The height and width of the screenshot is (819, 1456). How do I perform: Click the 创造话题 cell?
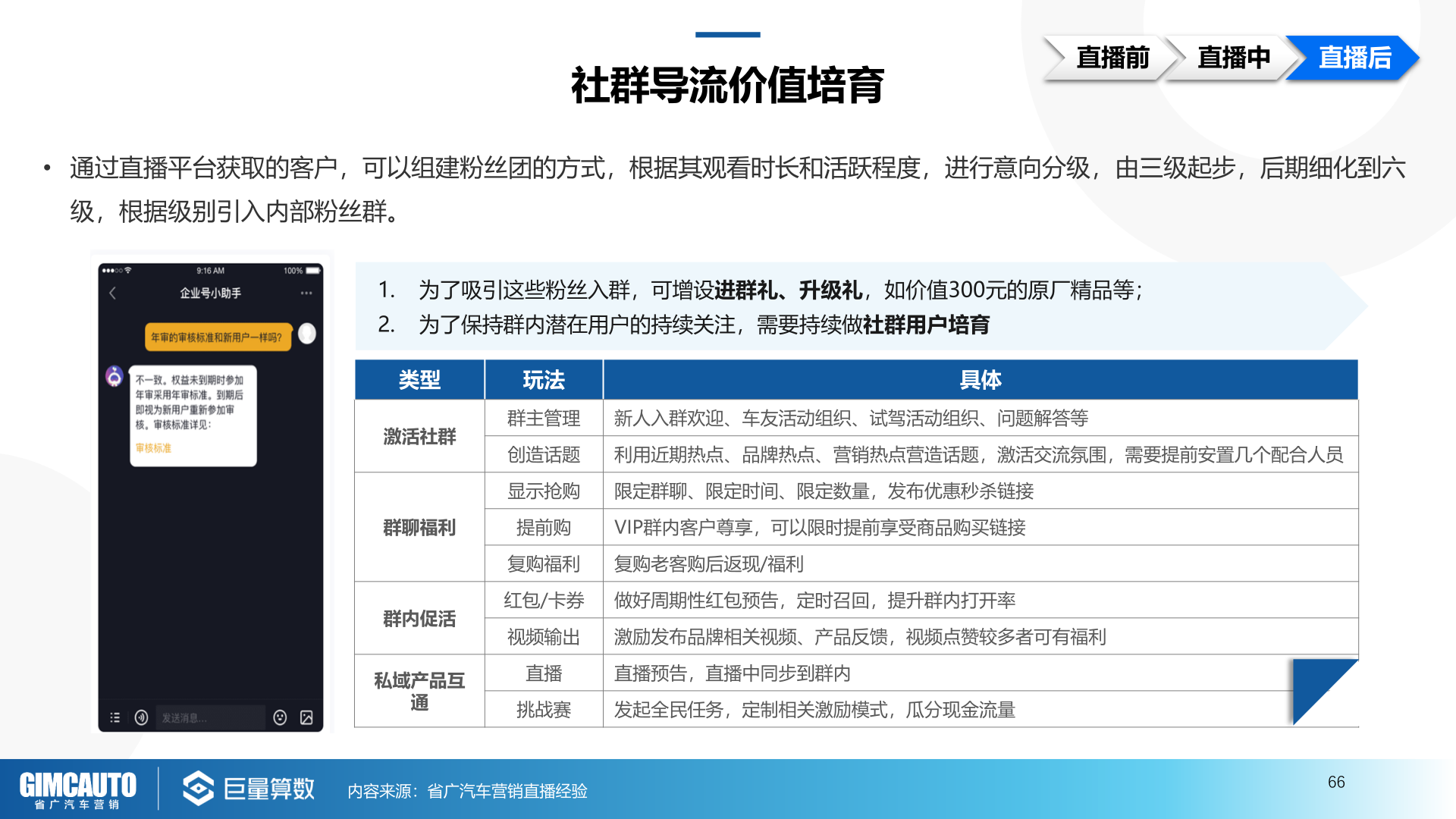click(544, 454)
